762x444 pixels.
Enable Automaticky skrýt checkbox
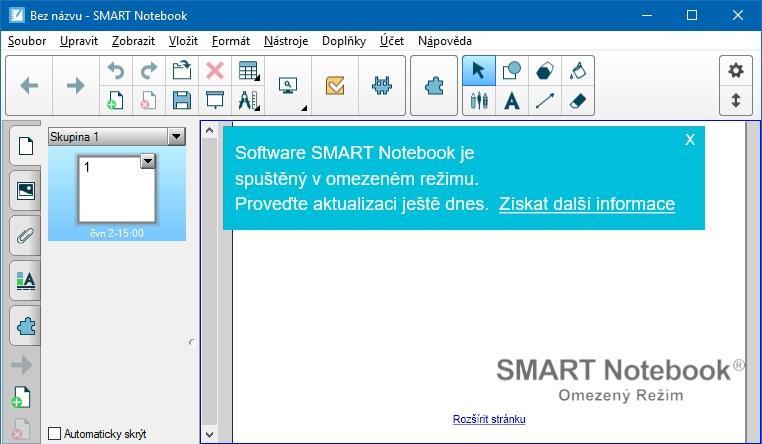click(54, 433)
